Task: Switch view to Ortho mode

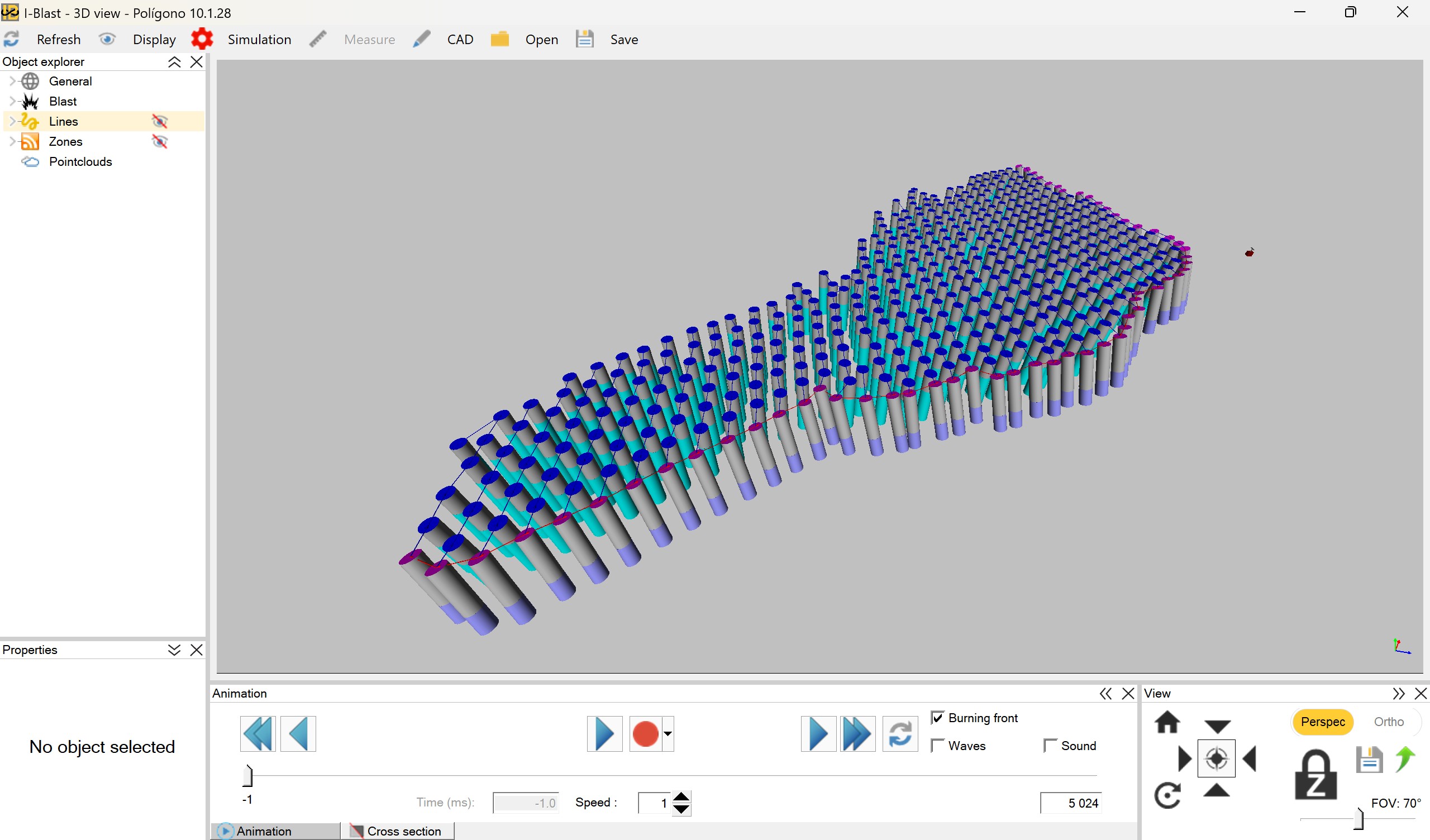Action: point(1389,722)
